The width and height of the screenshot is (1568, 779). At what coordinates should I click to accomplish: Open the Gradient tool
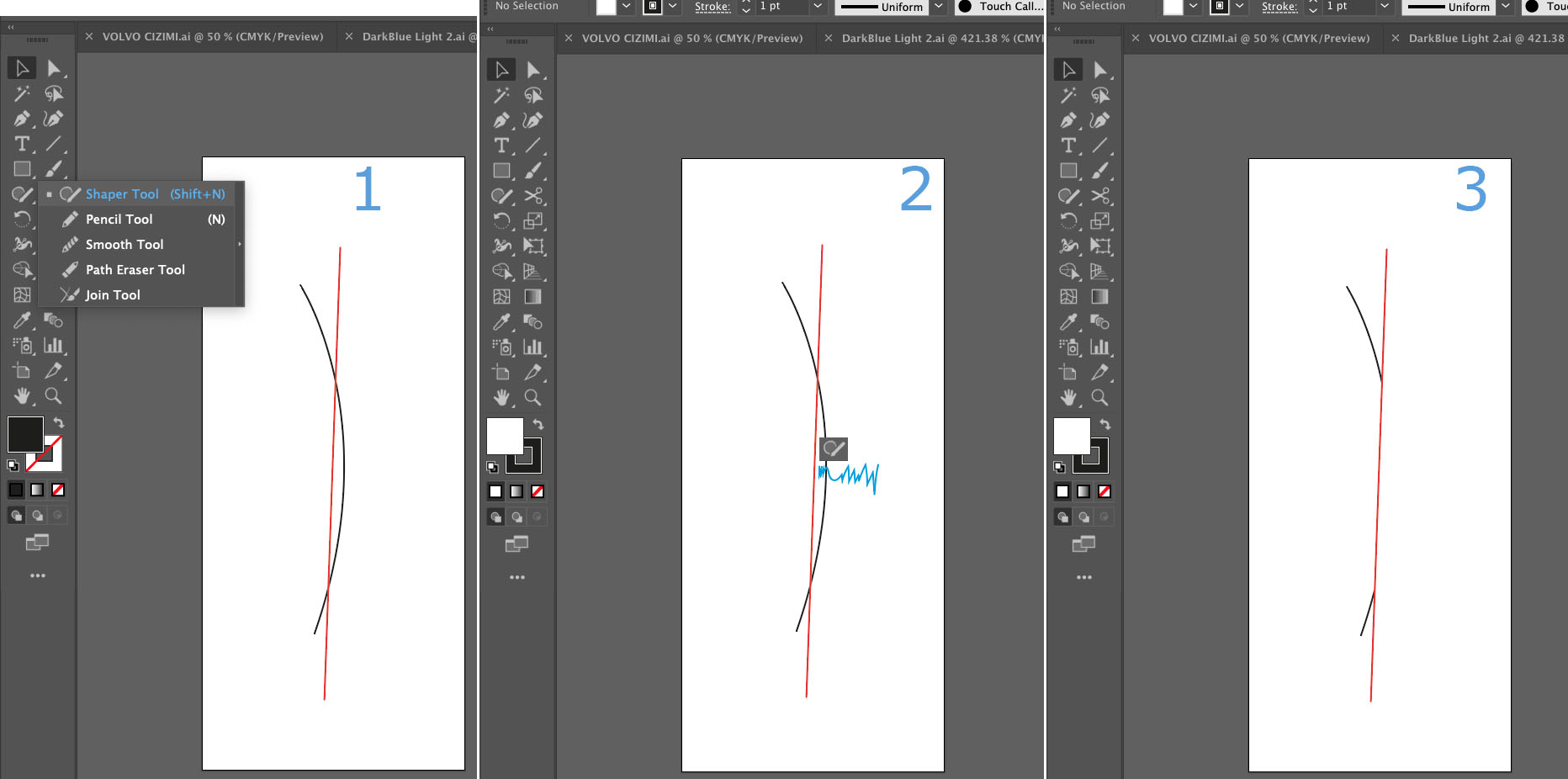pyautogui.click(x=535, y=297)
